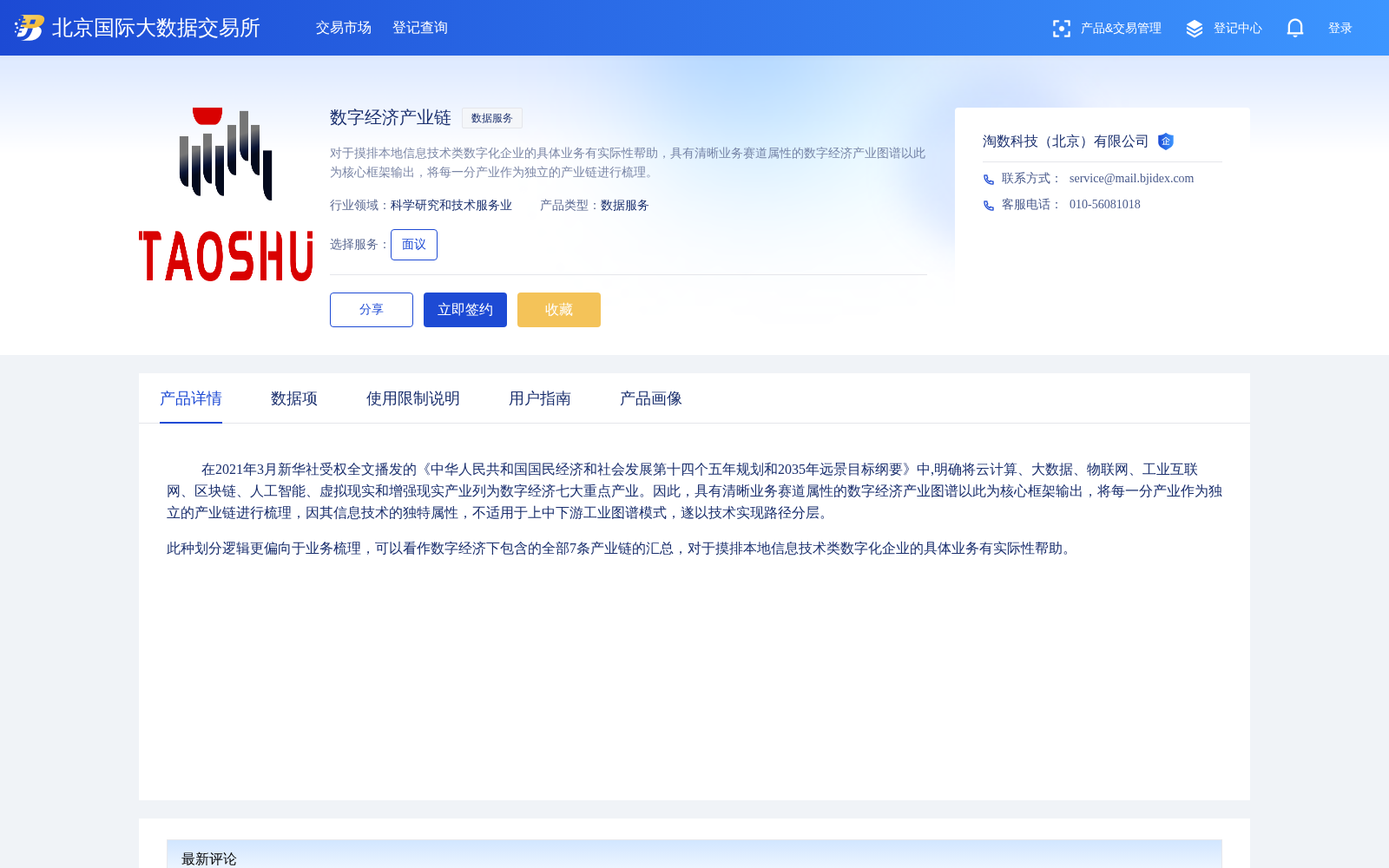Click the TAOSHU product logo image
1389x868 pixels.
(x=226, y=194)
